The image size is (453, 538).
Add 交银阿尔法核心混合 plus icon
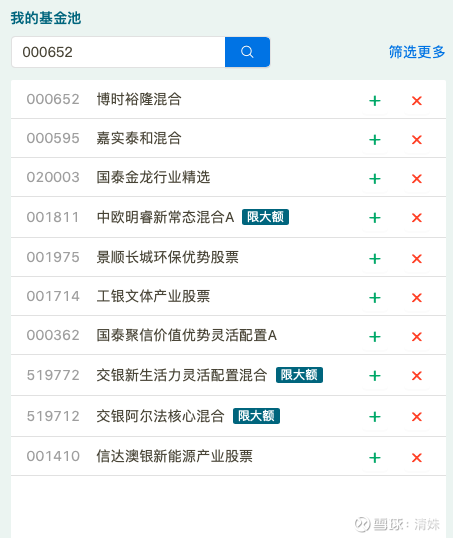[375, 417]
